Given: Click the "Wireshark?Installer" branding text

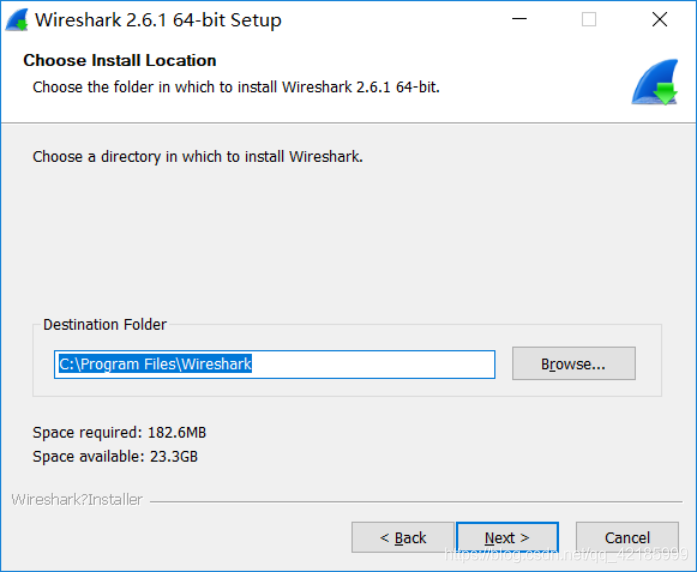Looking at the screenshot, I should pos(77,499).
